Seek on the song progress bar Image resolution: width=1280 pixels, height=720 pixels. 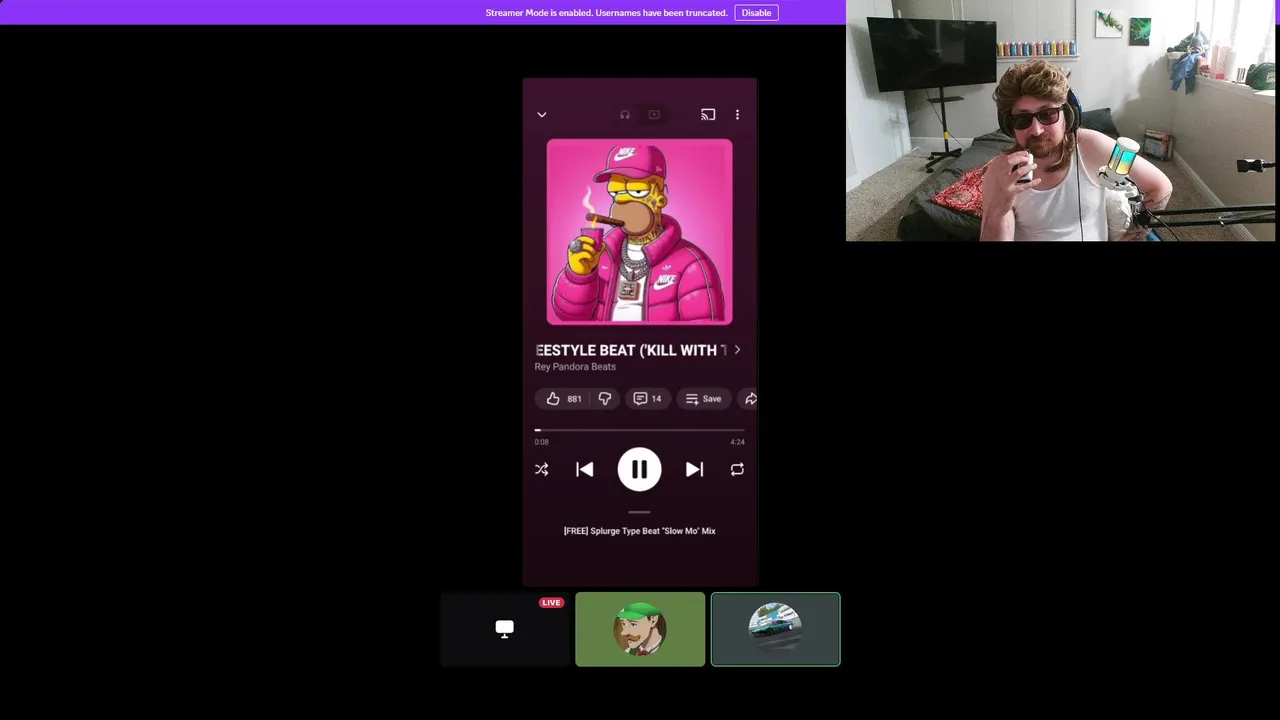tap(639, 430)
